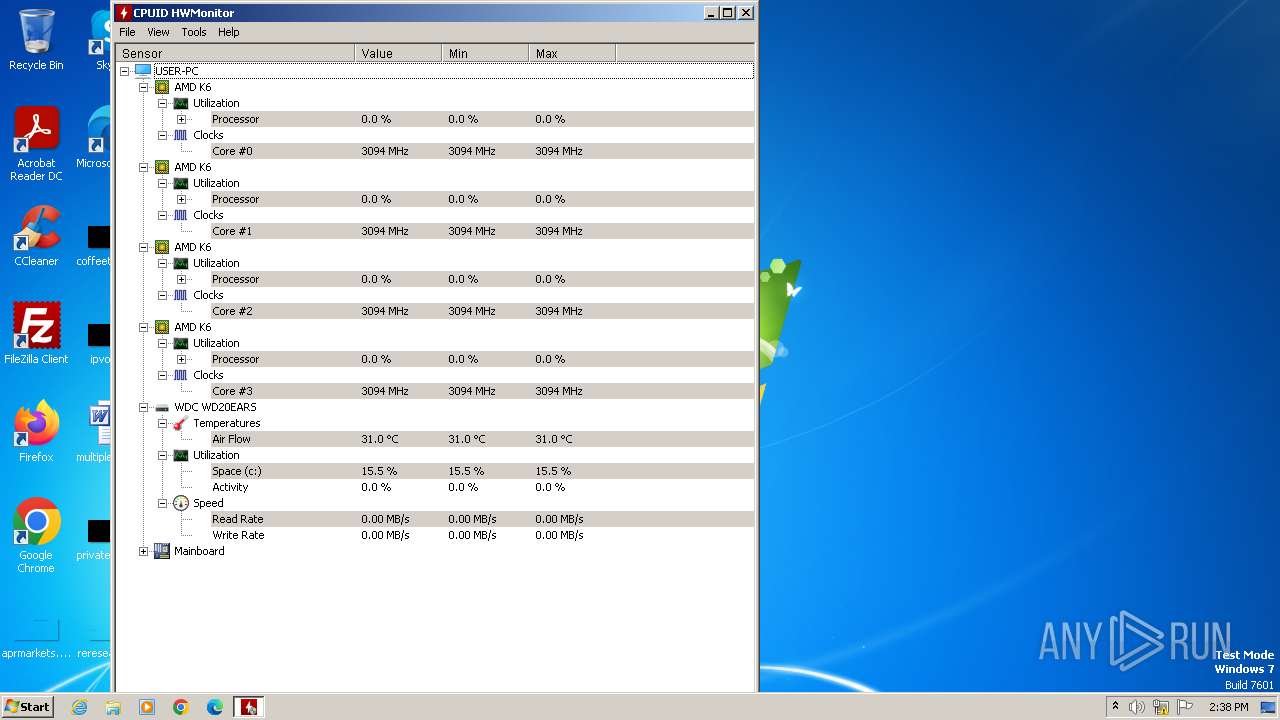1280x720 pixels.
Task: Click the Mainboard chip icon
Action: tap(162, 551)
